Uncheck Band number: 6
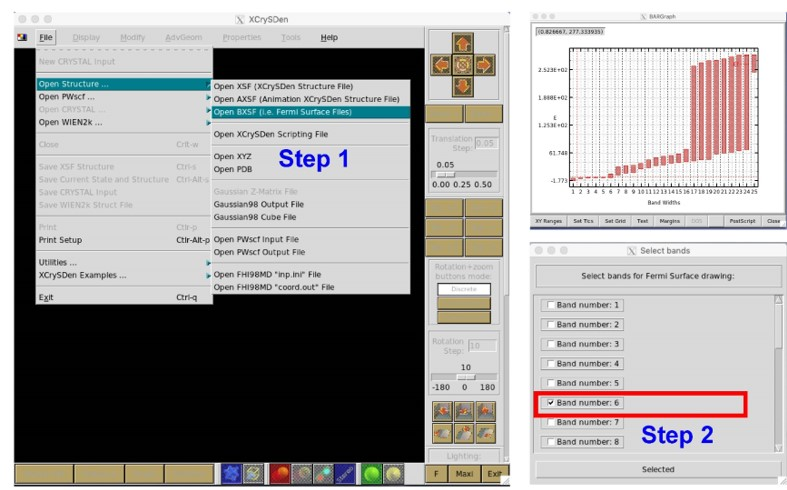The image size is (787, 490). tap(551, 403)
